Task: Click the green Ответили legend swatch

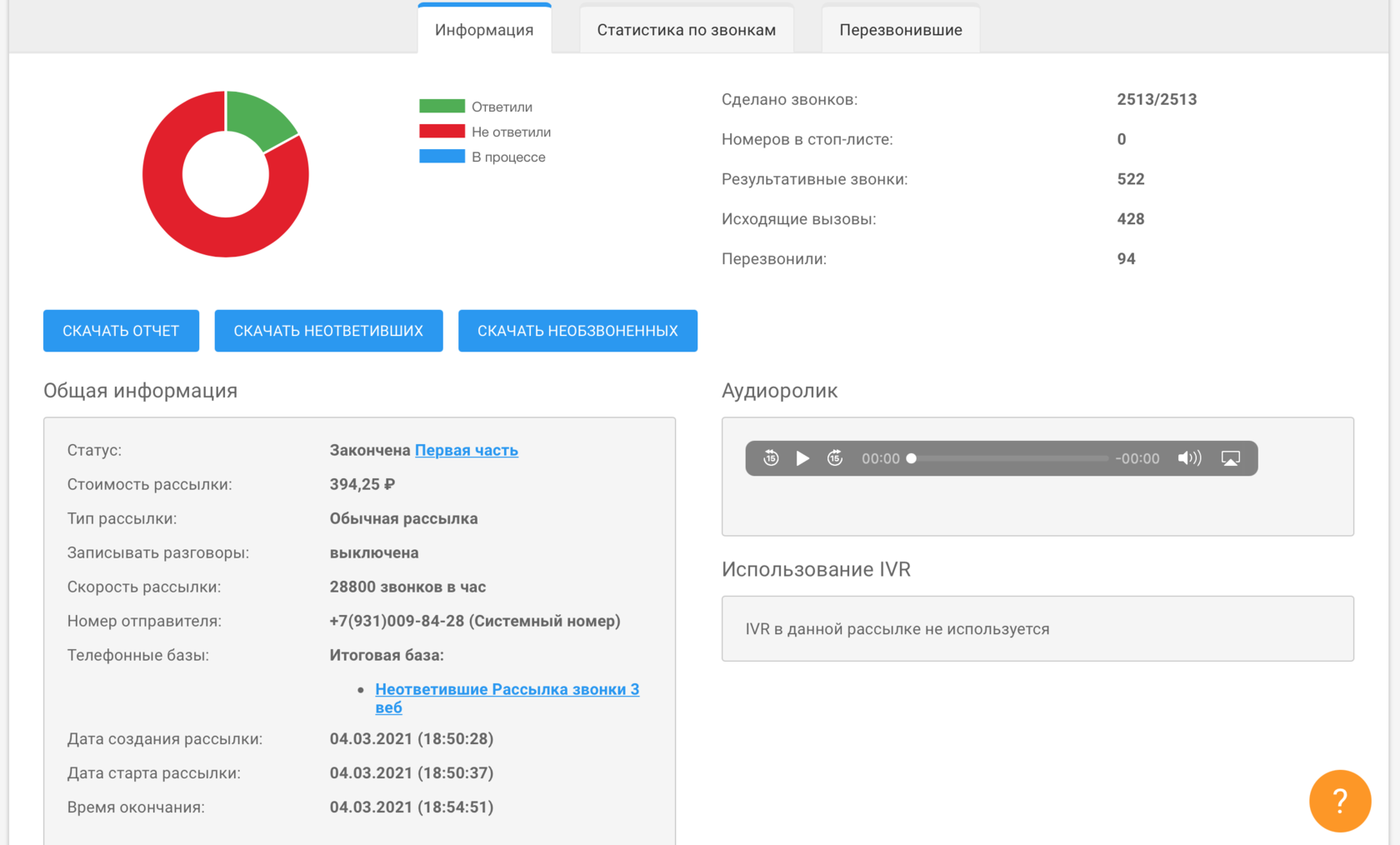Action: click(442, 106)
